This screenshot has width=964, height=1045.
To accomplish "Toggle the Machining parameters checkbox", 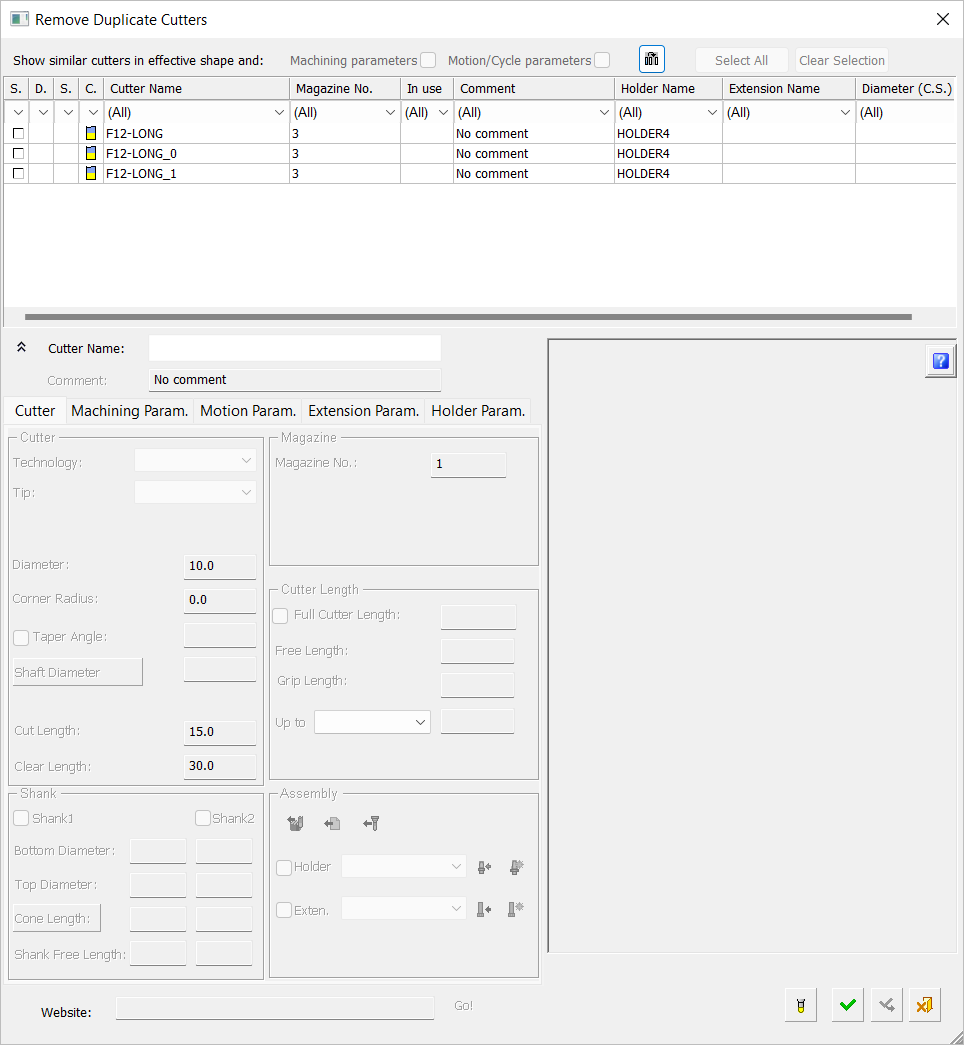I will click(428, 60).
